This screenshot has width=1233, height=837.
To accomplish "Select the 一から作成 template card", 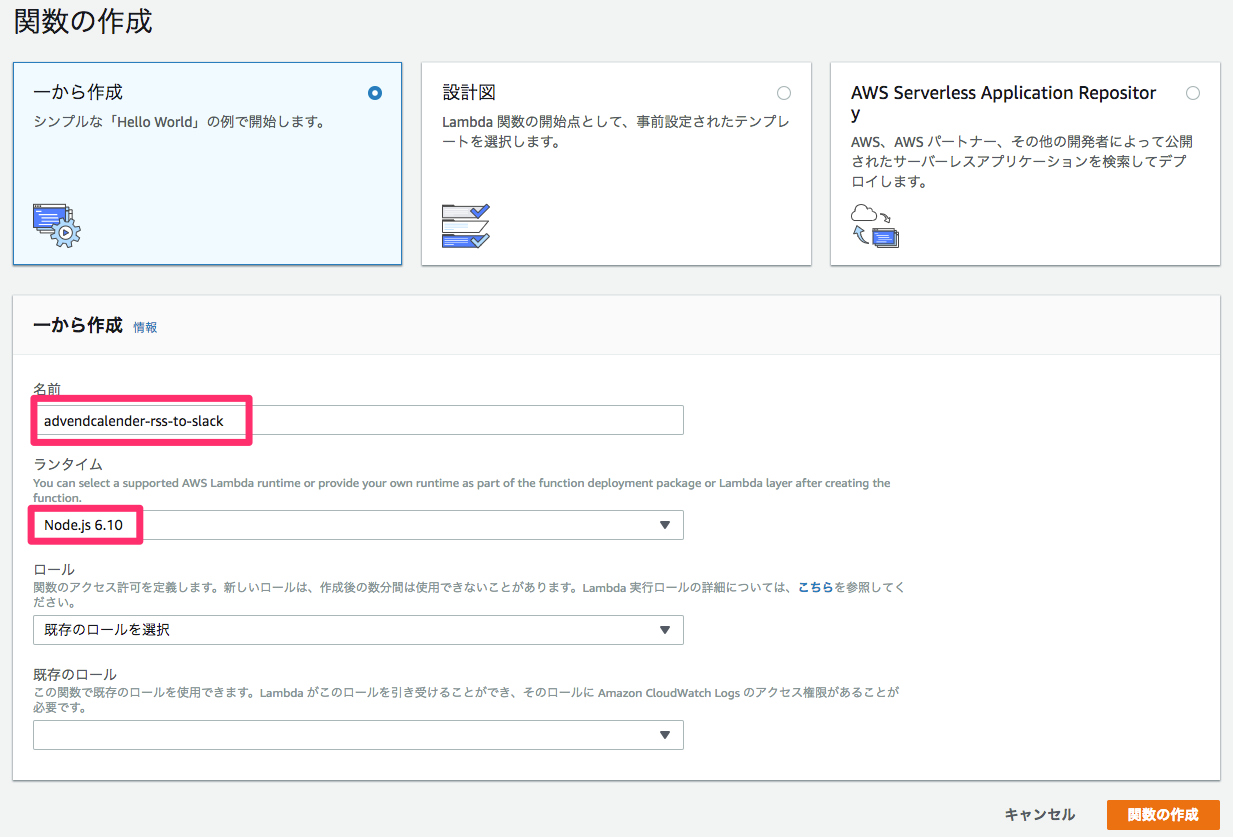I will coord(207,163).
